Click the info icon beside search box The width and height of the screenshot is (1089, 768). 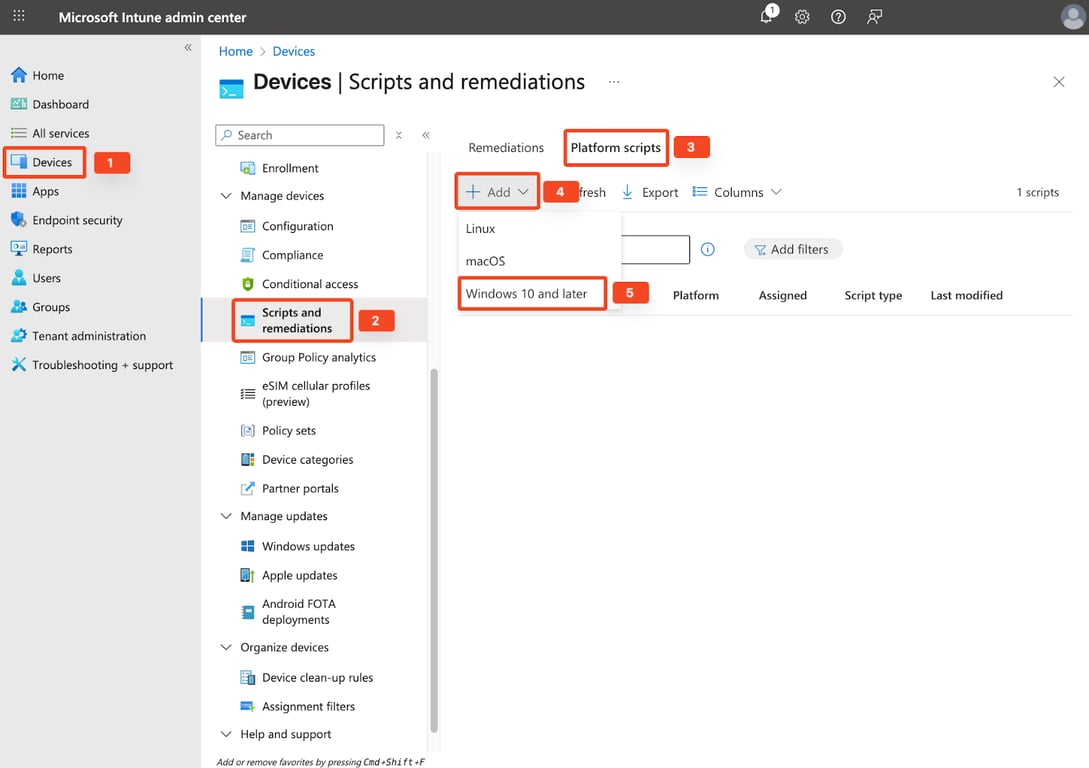coord(708,249)
